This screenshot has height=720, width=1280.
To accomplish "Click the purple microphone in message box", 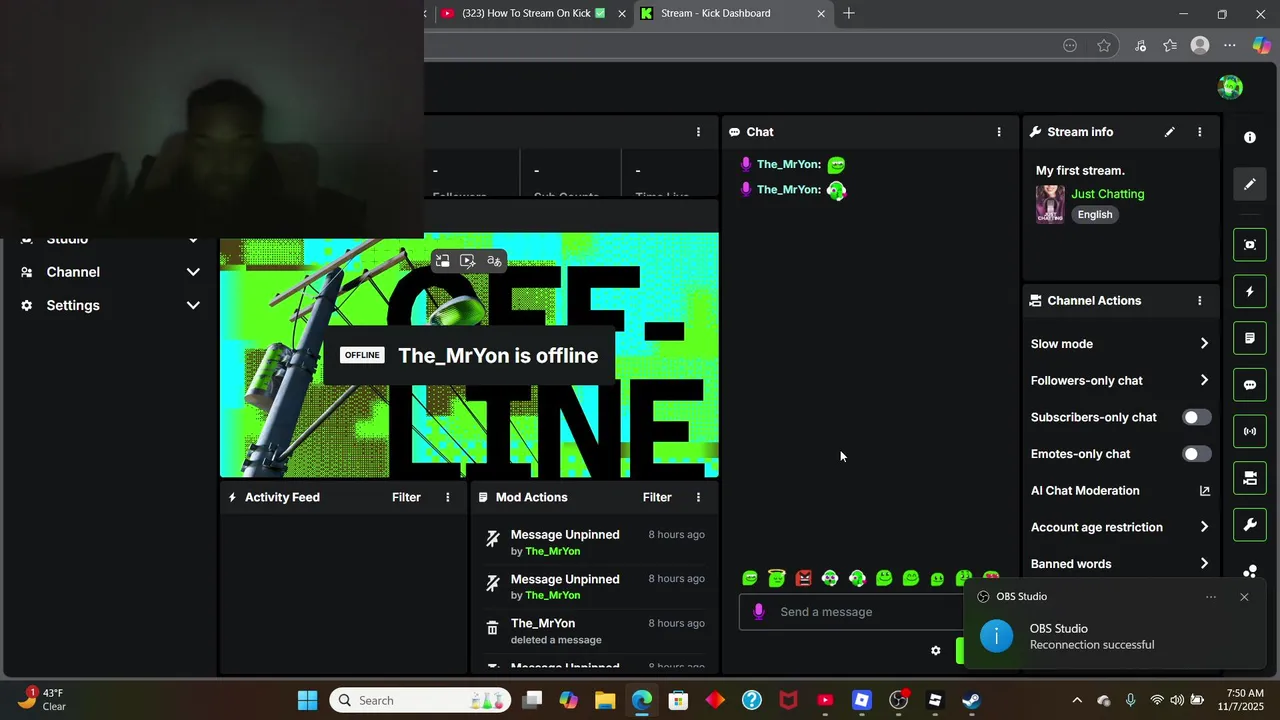I will (759, 612).
